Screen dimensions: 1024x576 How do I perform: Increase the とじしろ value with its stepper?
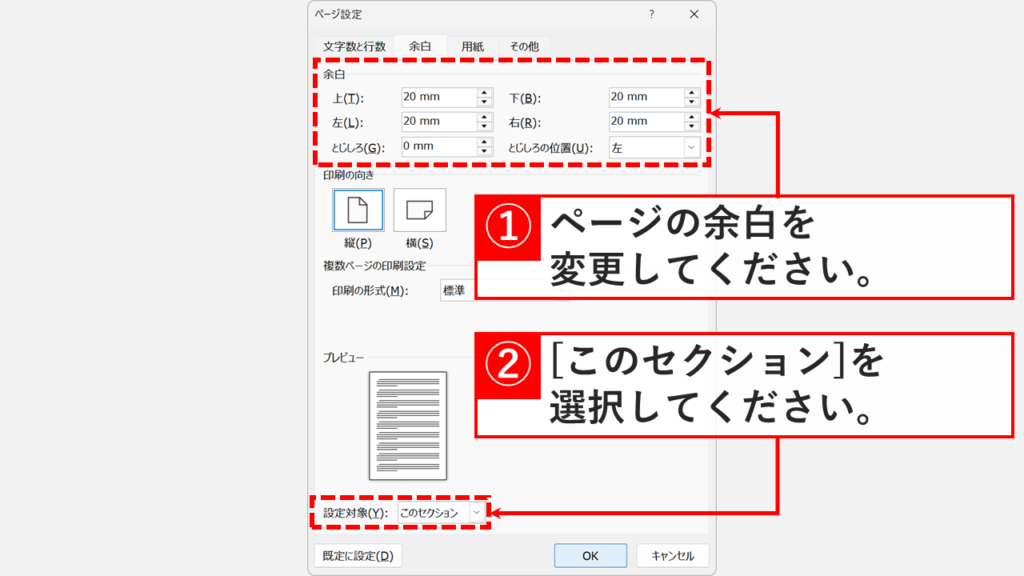[x=485, y=143]
